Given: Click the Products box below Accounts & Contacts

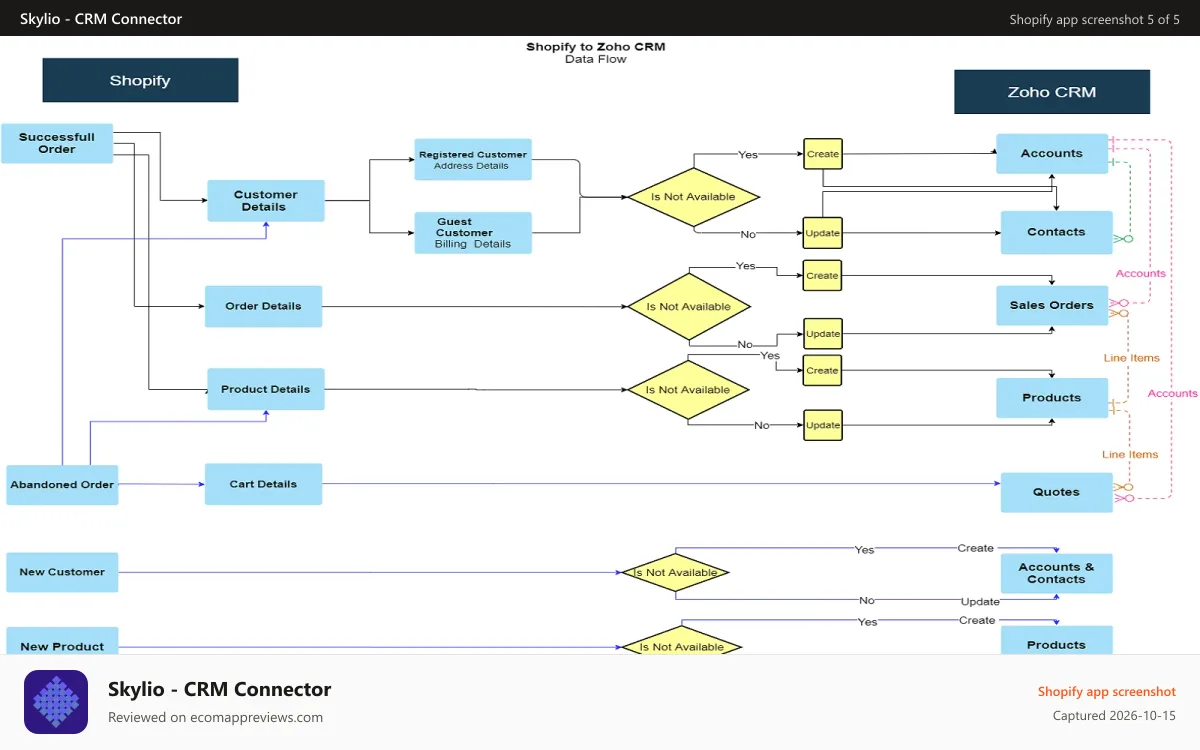Looking at the screenshot, I should point(1057,641).
